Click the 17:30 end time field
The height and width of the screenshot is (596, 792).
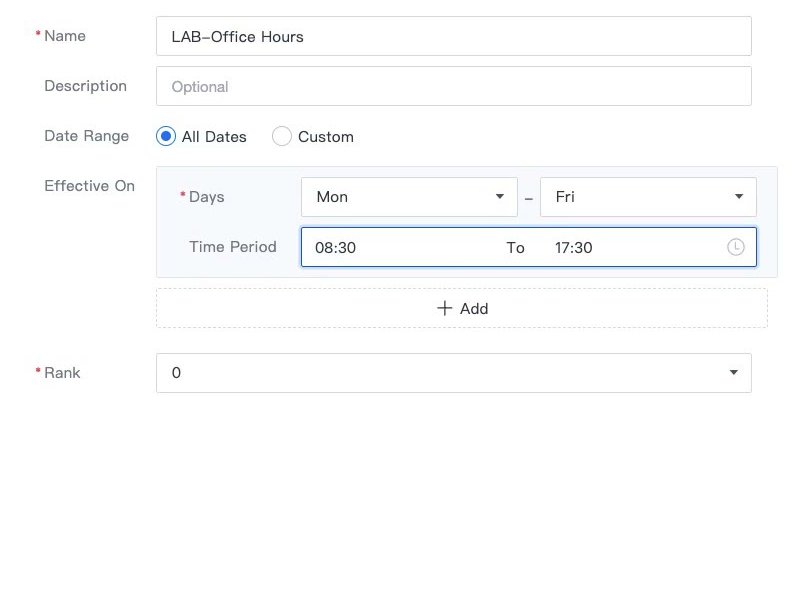[573, 247]
